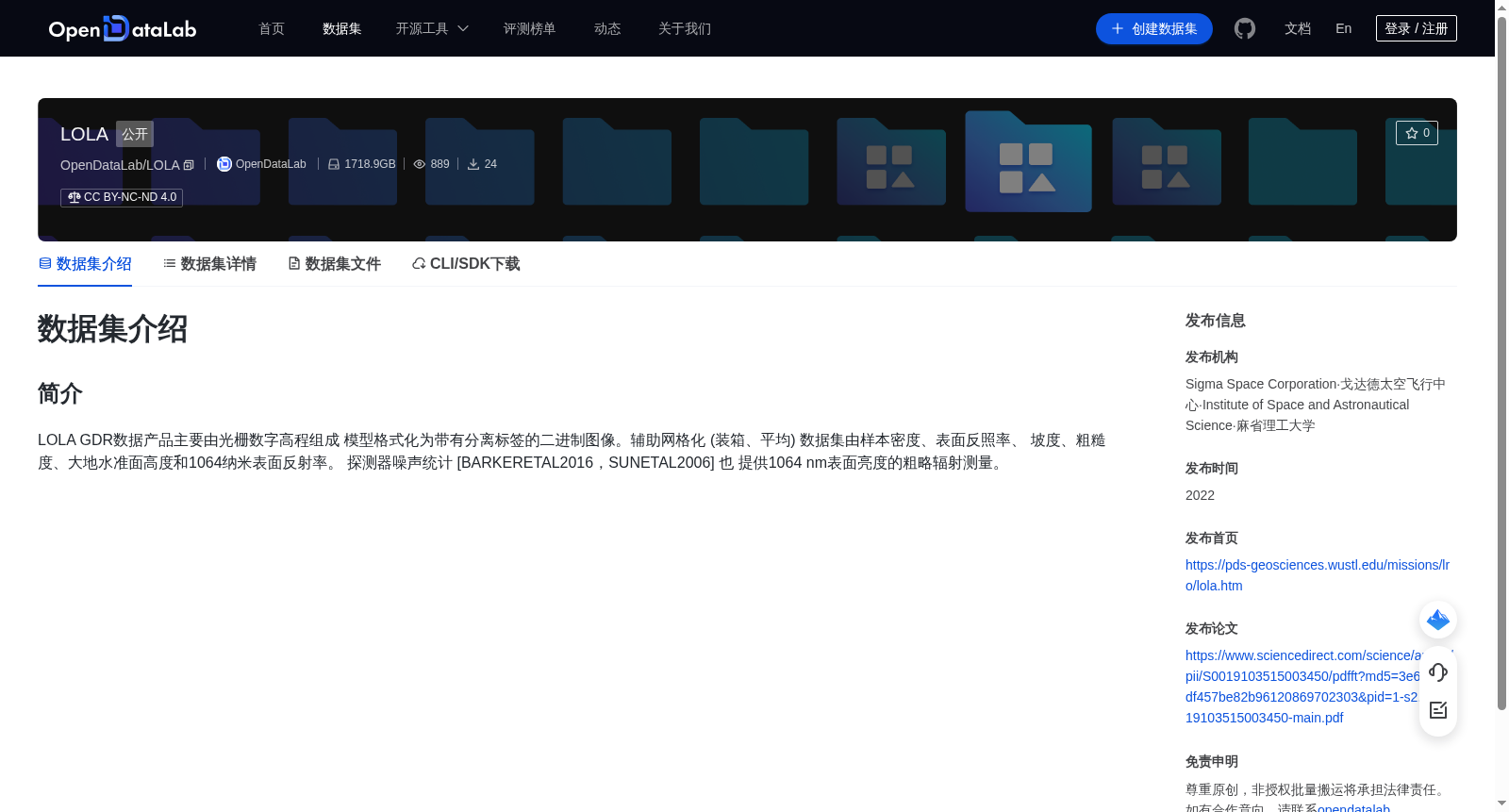Screen dimensions: 1509x812
Task: Star the LOLA dataset
Action: [x=1417, y=133]
